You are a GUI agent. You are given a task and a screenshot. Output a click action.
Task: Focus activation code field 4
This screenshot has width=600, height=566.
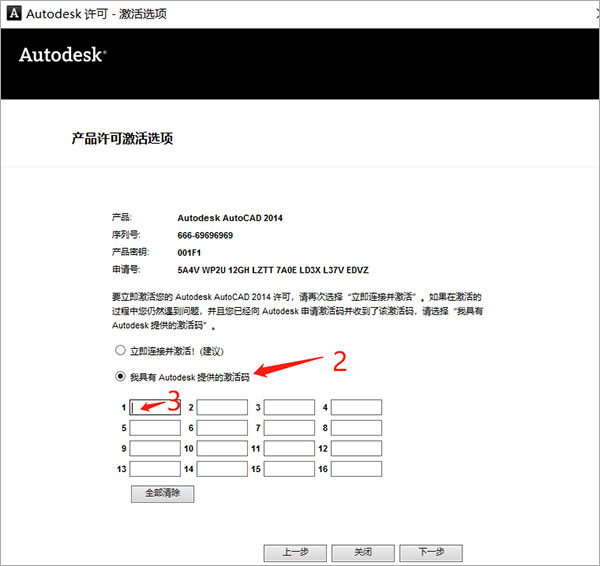[356, 407]
